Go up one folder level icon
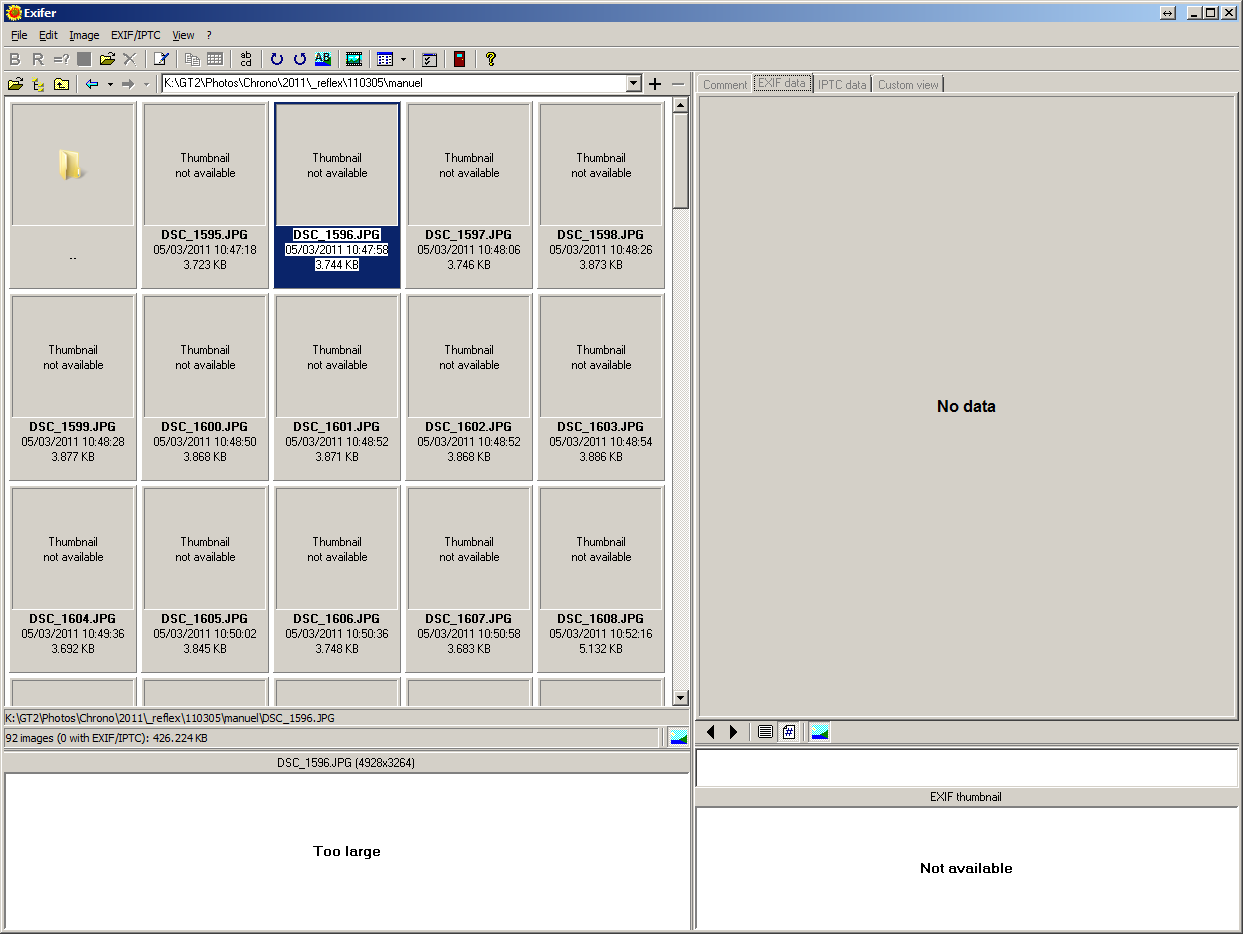The height and width of the screenshot is (934, 1243). (61, 84)
